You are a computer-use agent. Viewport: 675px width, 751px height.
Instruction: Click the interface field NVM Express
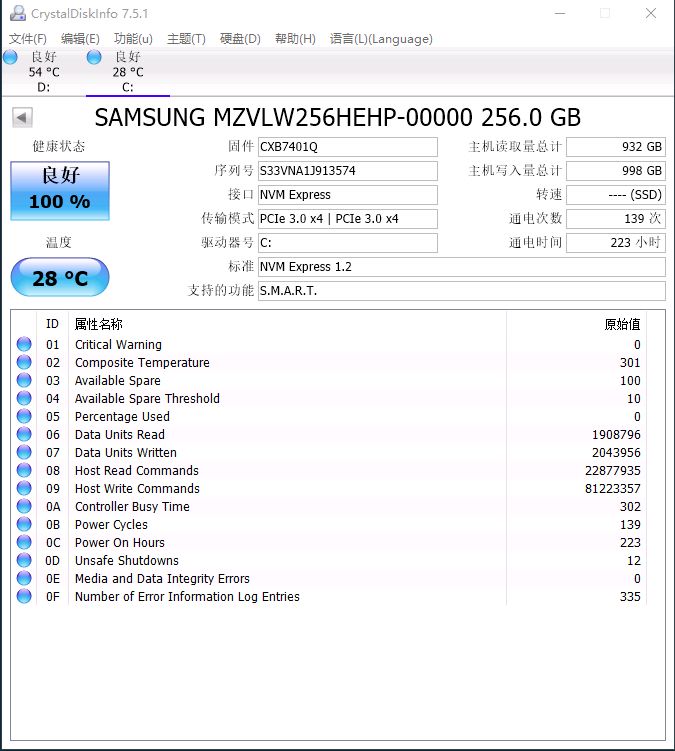point(348,195)
